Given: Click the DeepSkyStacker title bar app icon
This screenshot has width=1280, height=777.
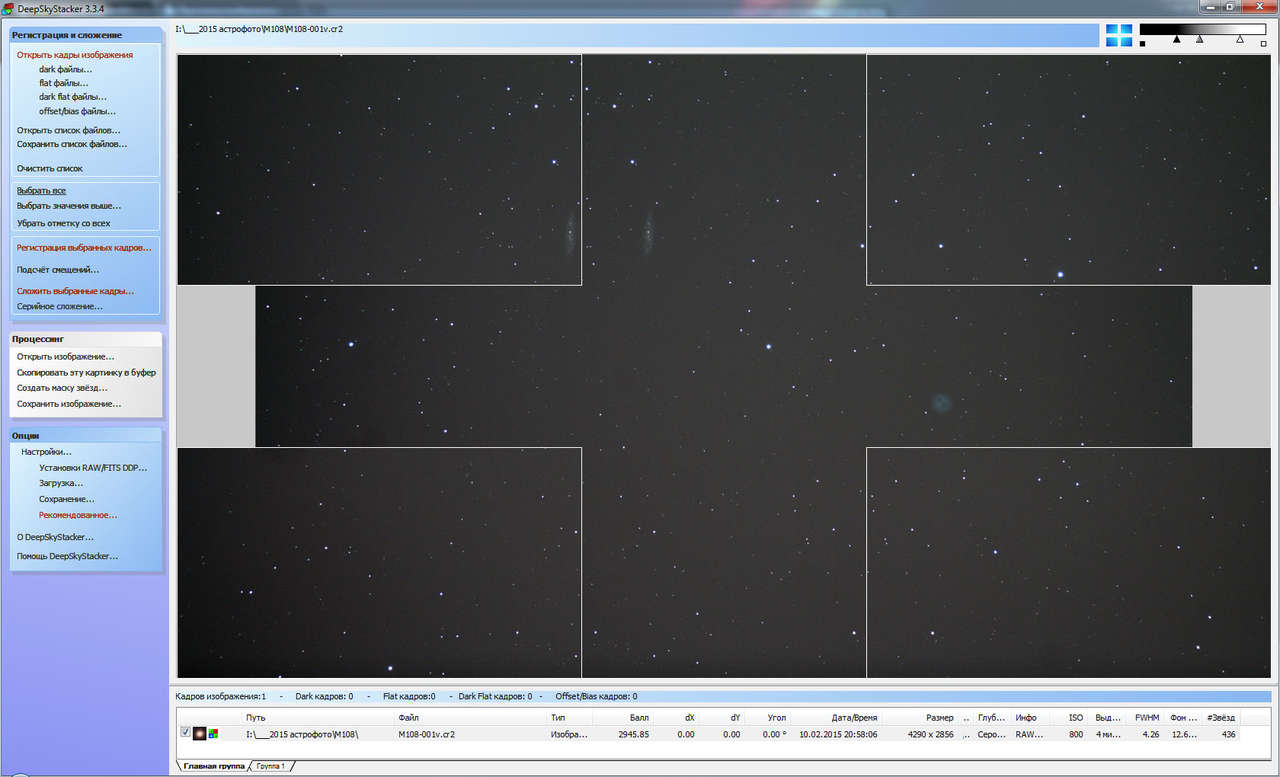Looking at the screenshot, I should (x=8, y=8).
